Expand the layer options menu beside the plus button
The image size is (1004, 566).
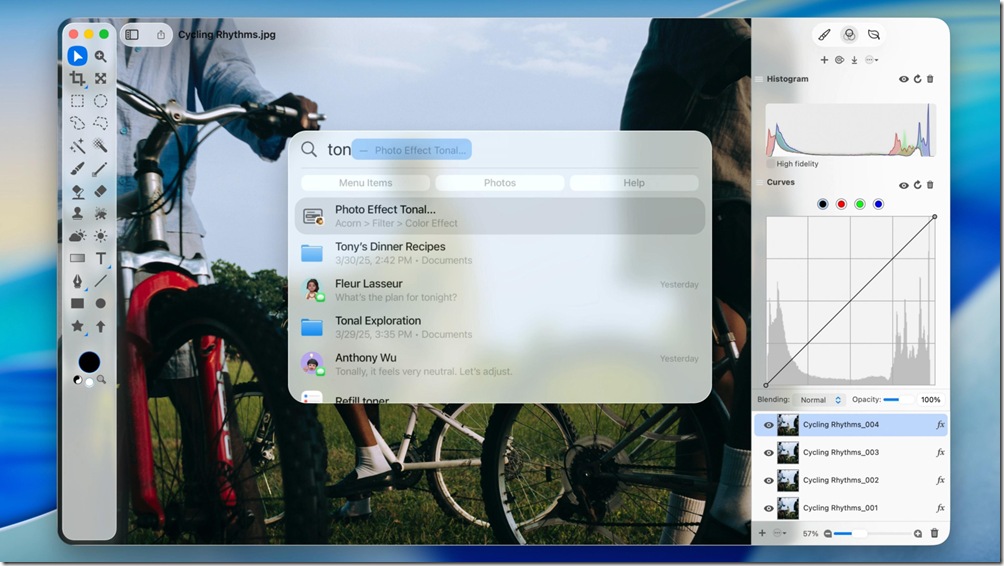(779, 534)
